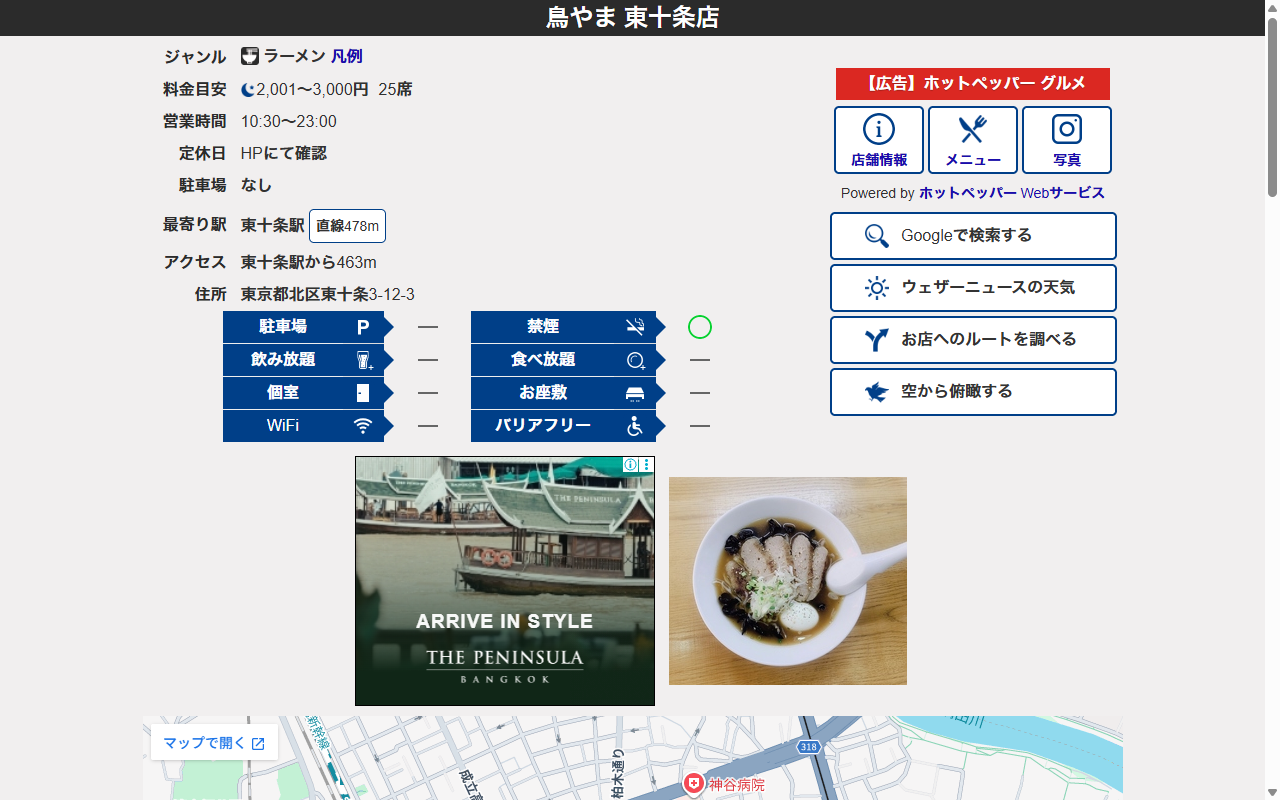This screenshot has width=1280, height=800.
Task: Click the 神谷病院 hospital map marker
Action: pos(694,784)
